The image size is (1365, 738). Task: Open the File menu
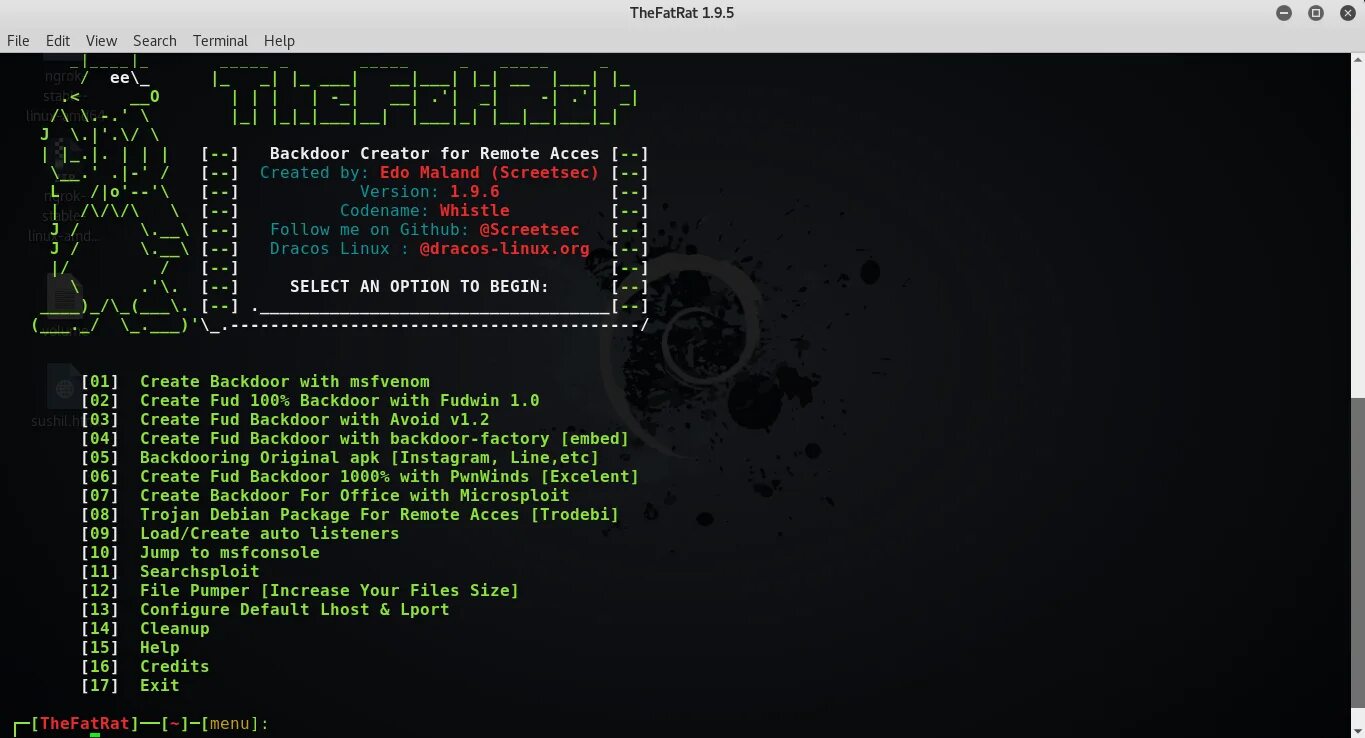tap(18, 41)
